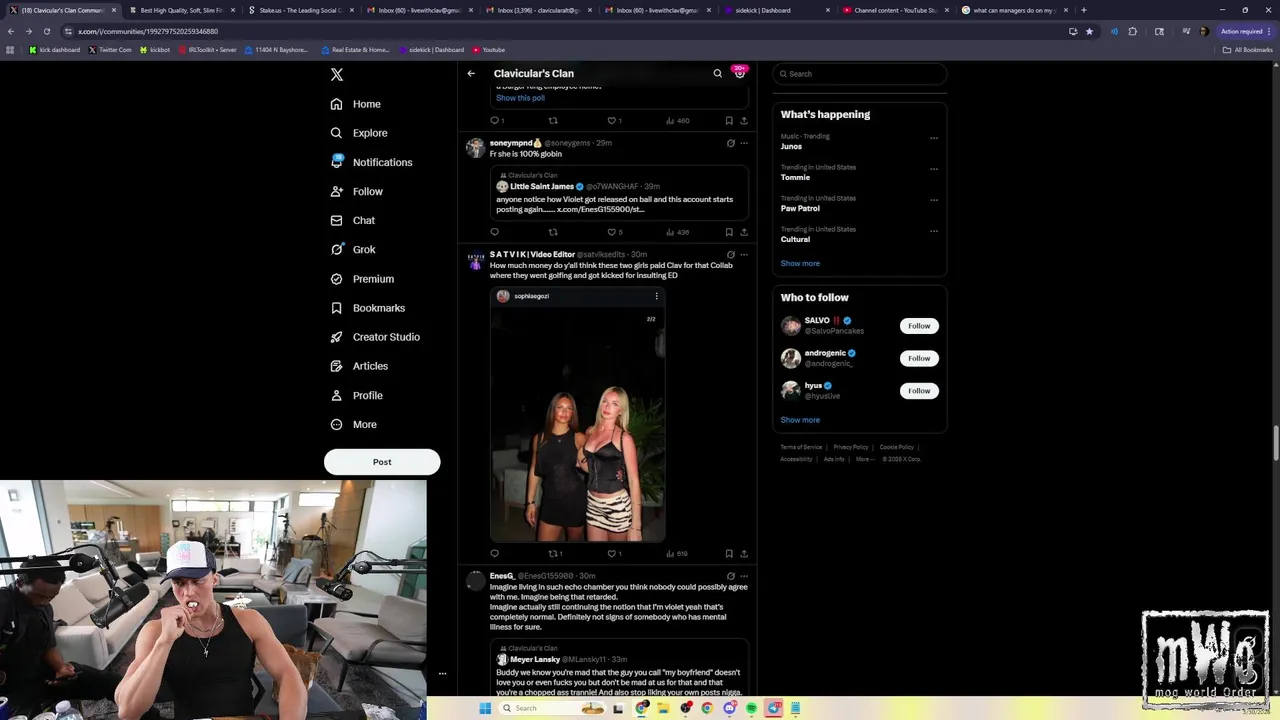The height and width of the screenshot is (720, 1280).
Task: Open Spotify from the taskbar
Action: pos(751,708)
